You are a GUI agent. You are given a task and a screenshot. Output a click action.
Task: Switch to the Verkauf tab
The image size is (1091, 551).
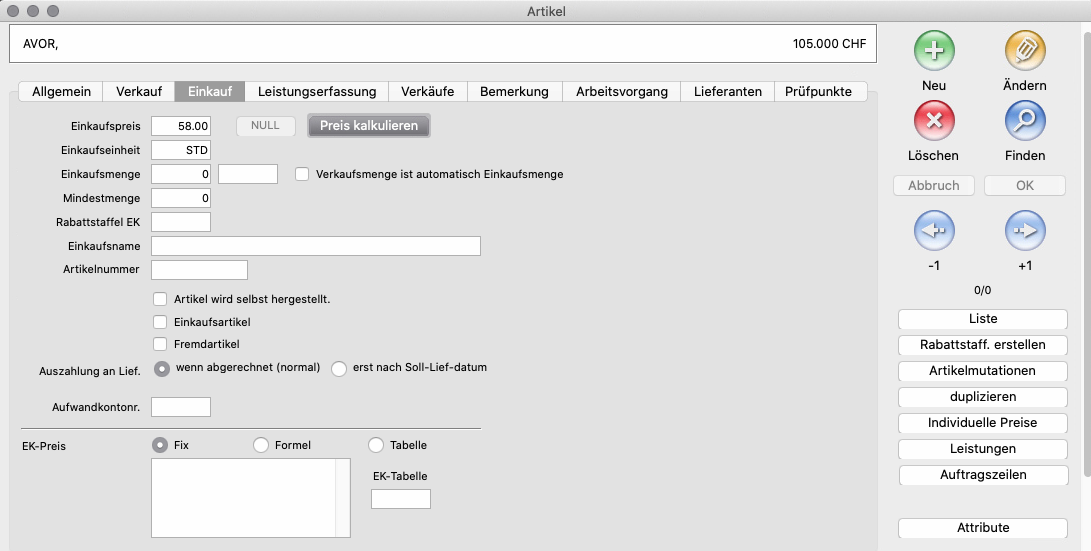pos(139,91)
